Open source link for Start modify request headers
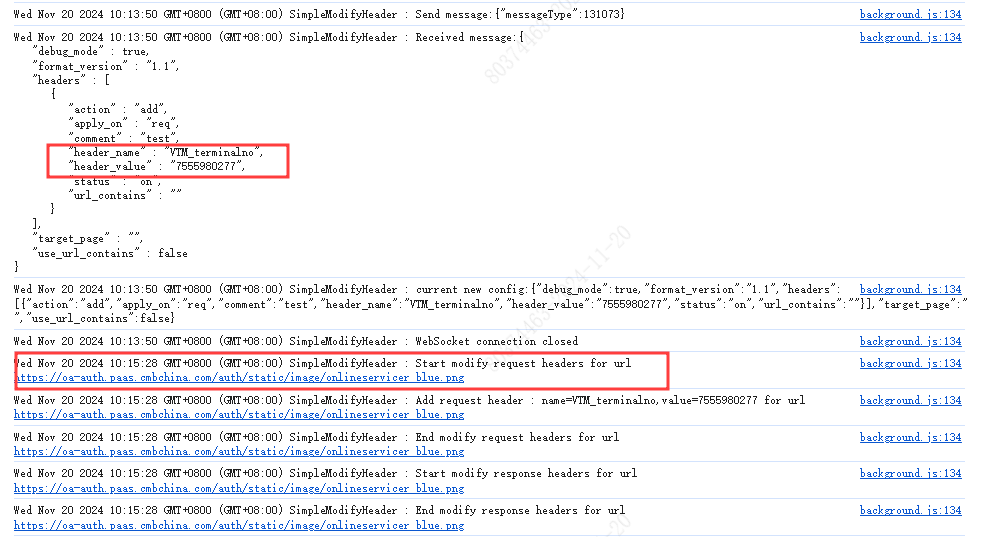This screenshot has width=994, height=537. (910, 363)
